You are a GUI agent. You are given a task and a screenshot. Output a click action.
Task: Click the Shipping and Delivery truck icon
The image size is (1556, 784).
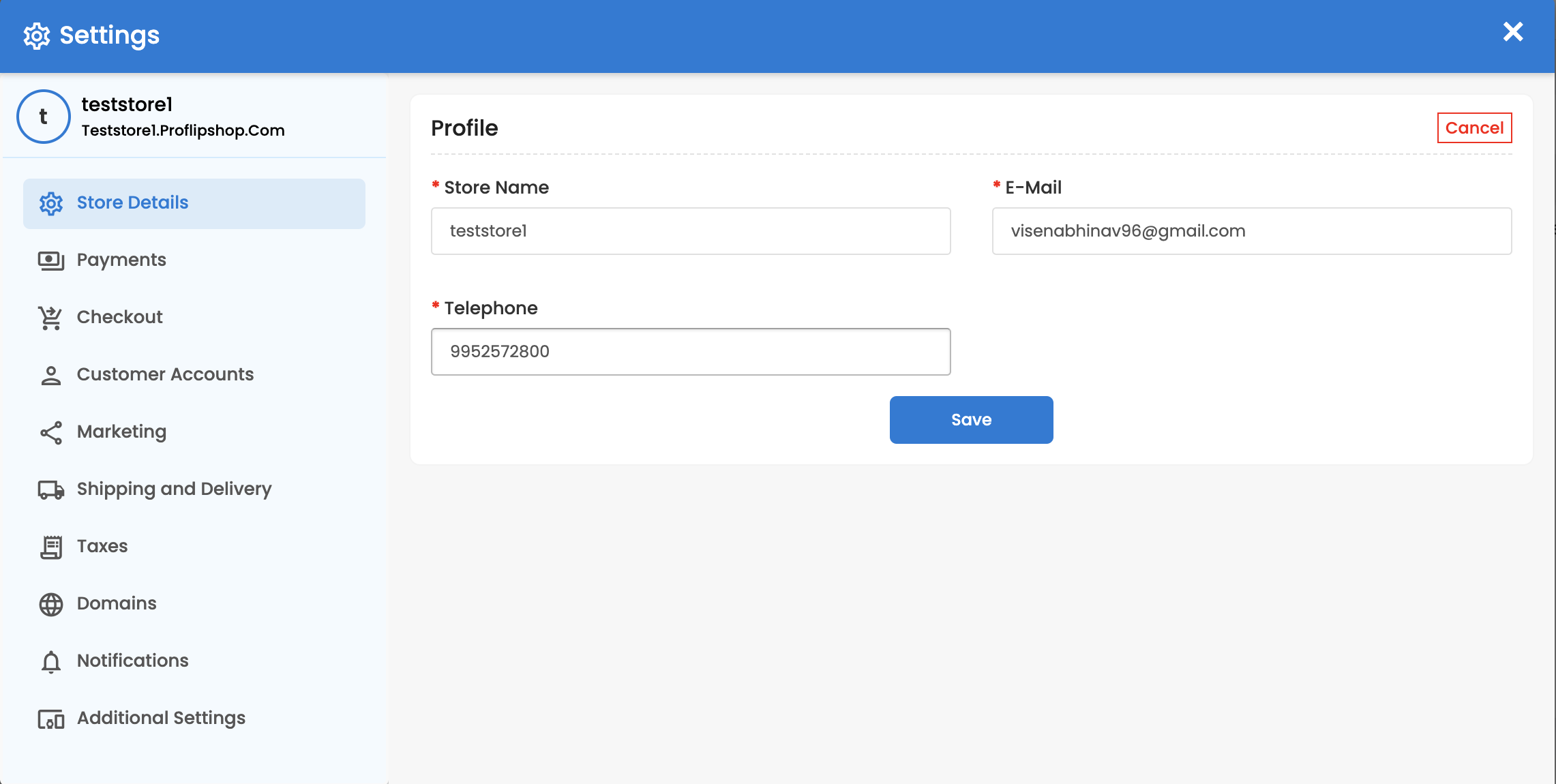[51, 489]
